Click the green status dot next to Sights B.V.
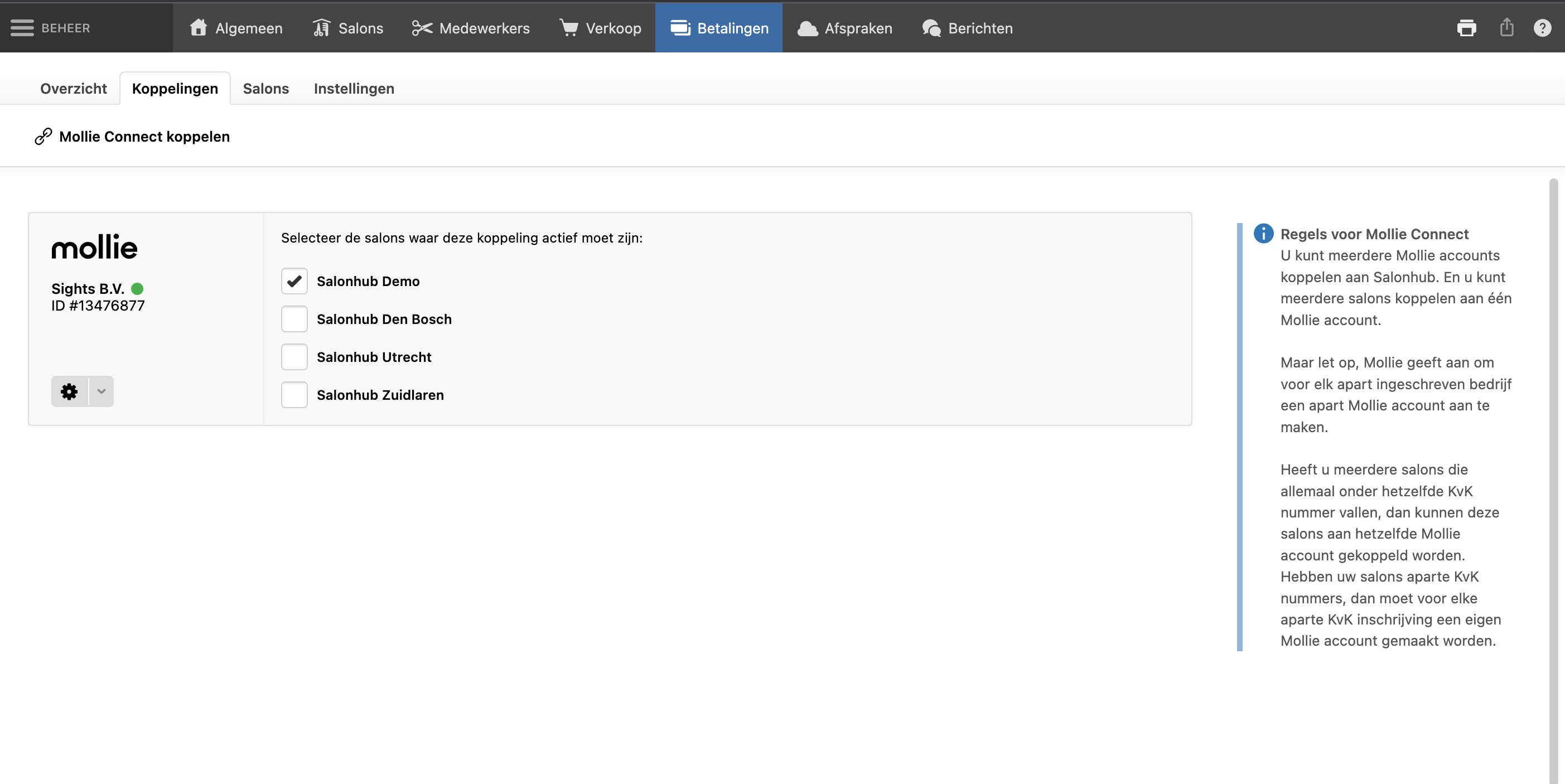 (137, 288)
